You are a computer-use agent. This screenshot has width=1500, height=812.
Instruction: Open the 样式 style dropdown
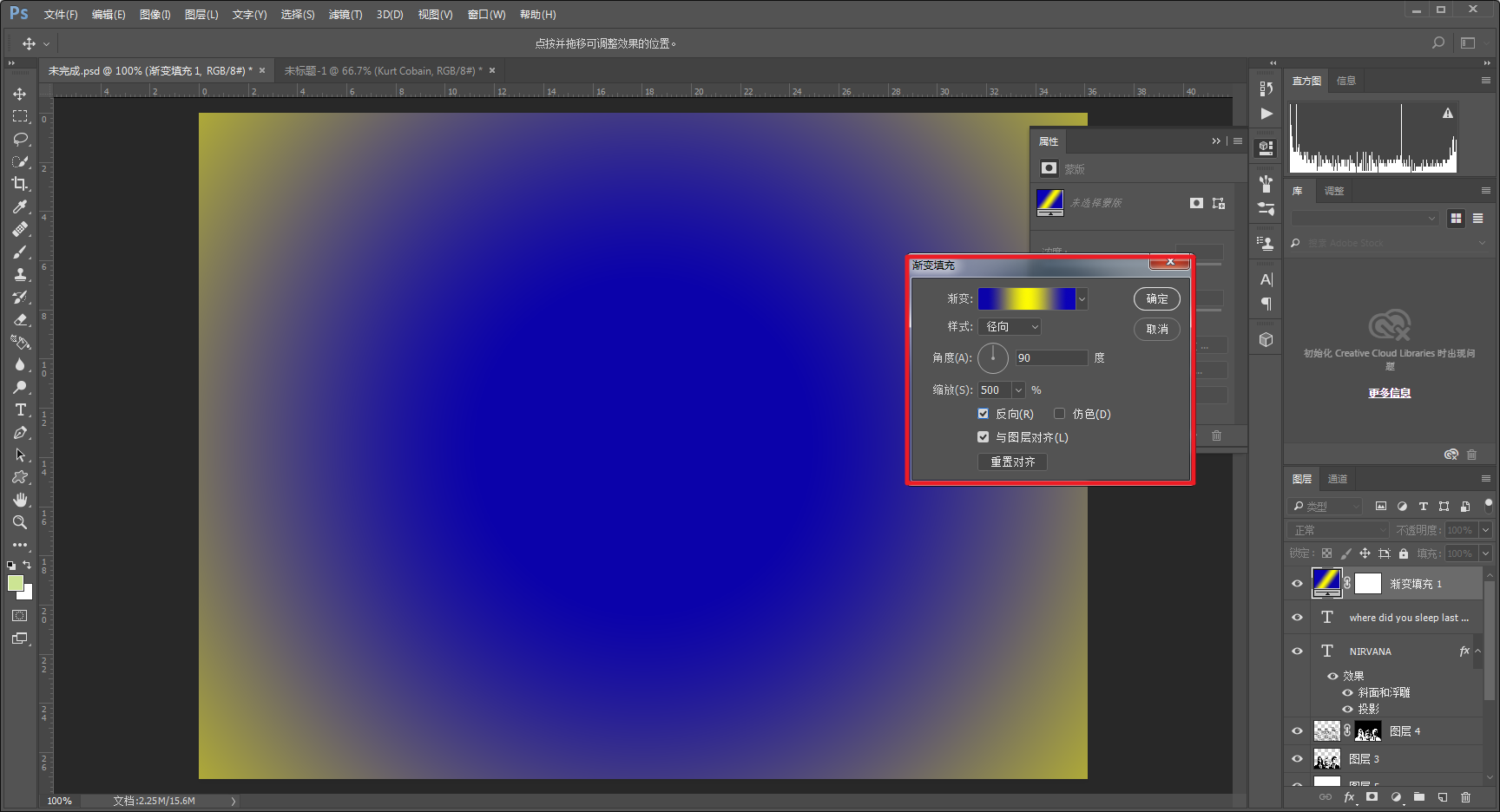(x=1010, y=327)
